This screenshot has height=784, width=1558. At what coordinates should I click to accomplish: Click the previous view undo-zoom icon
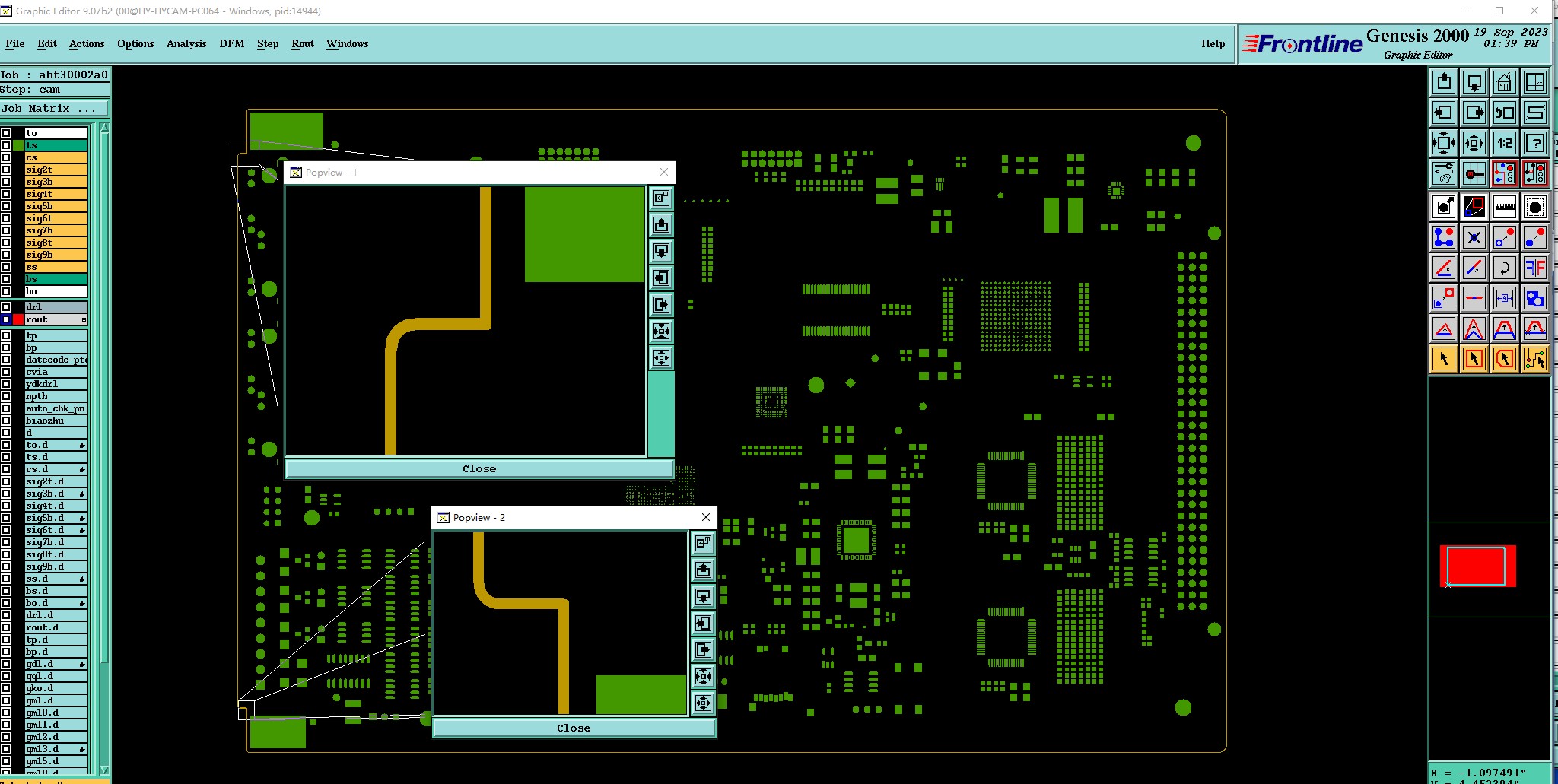1505,113
